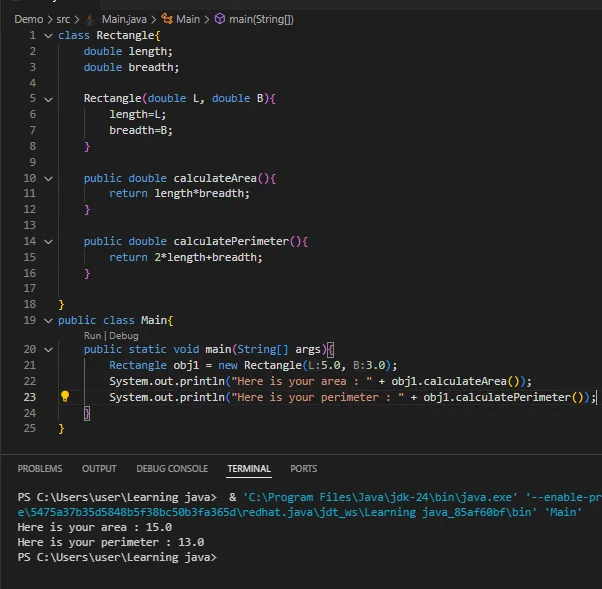Click calculatePerimeter method name on line 14
The height and width of the screenshot is (589, 602).
(x=231, y=241)
